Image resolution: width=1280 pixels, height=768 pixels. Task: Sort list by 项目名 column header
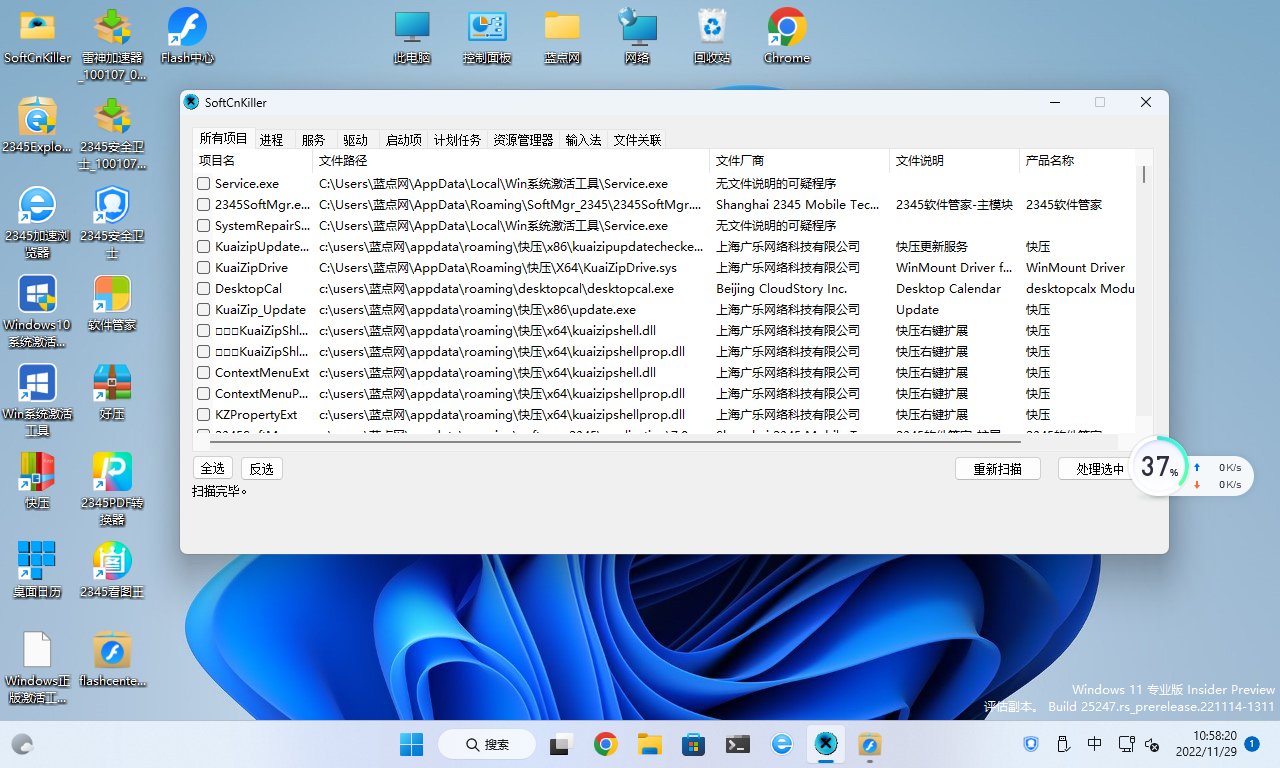253,160
